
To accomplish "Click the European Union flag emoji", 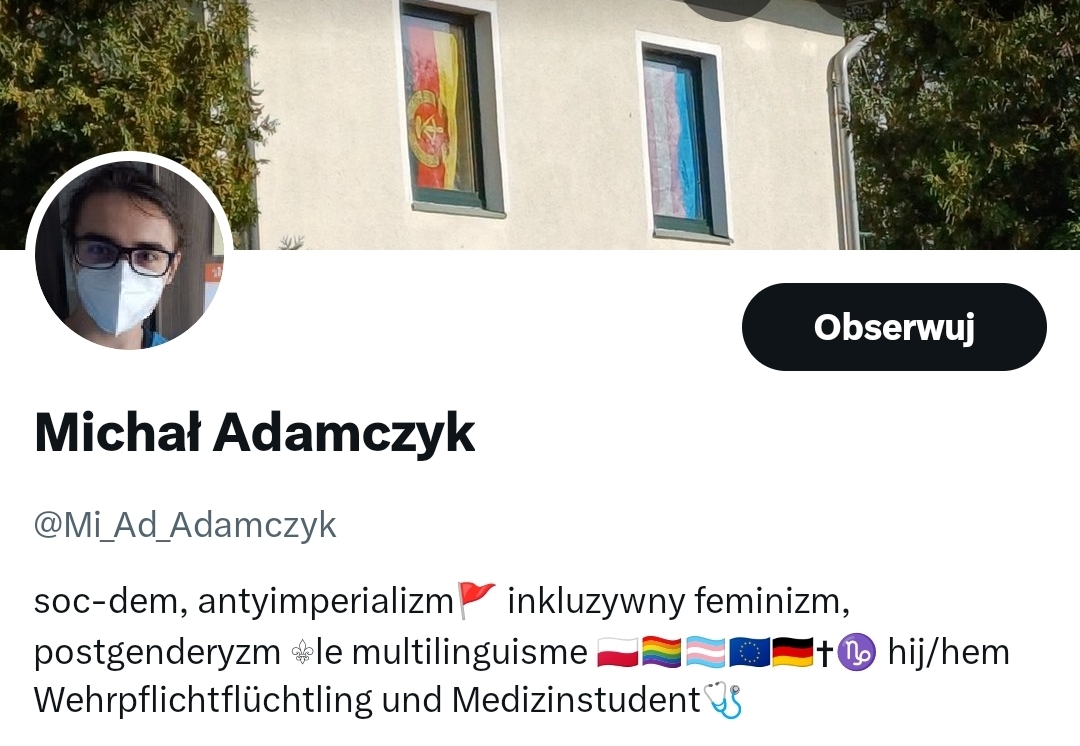I will click(750, 652).
